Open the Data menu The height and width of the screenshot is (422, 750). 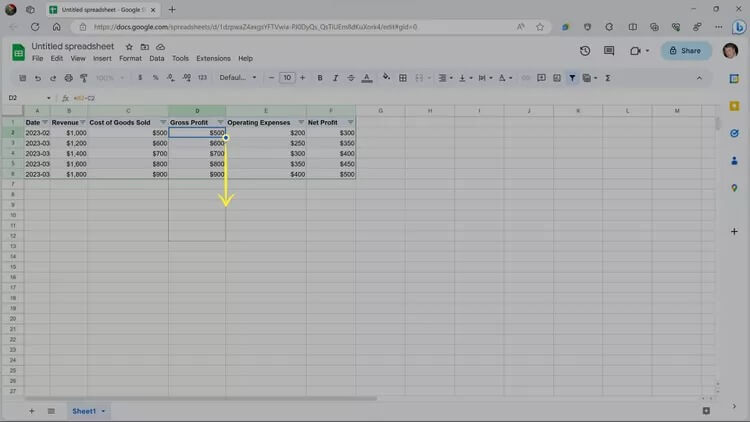157,59
